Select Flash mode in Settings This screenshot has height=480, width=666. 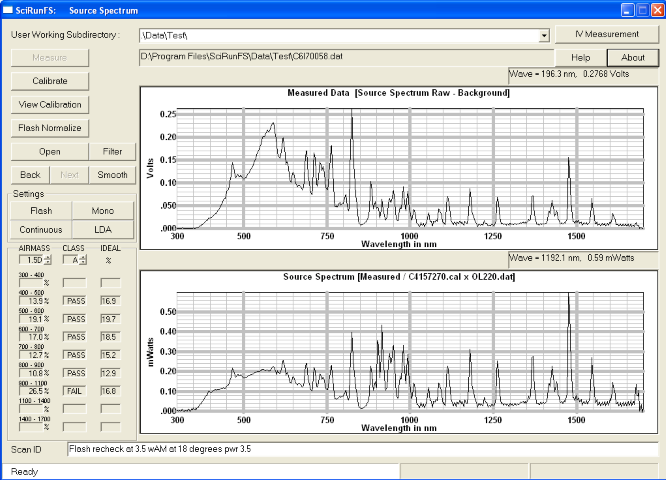coord(41,211)
